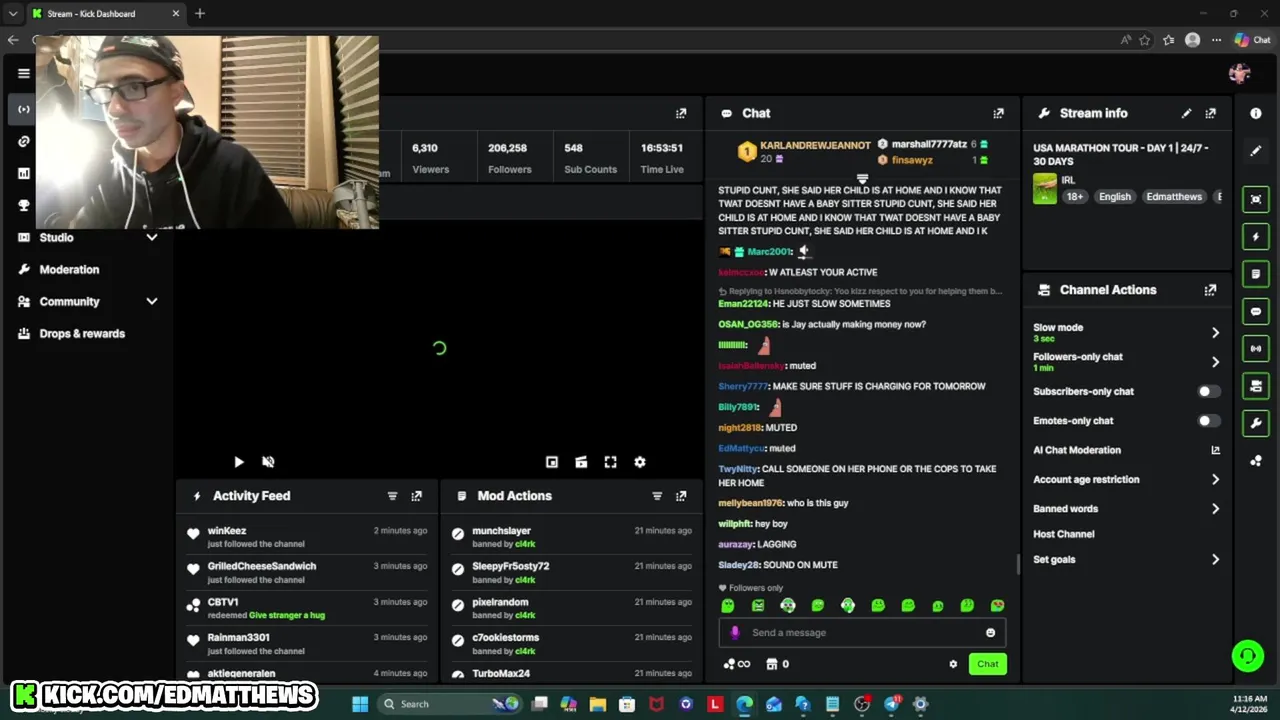Click the Edmatthews tag
Screen dimensions: 1280x720
[1174, 197]
